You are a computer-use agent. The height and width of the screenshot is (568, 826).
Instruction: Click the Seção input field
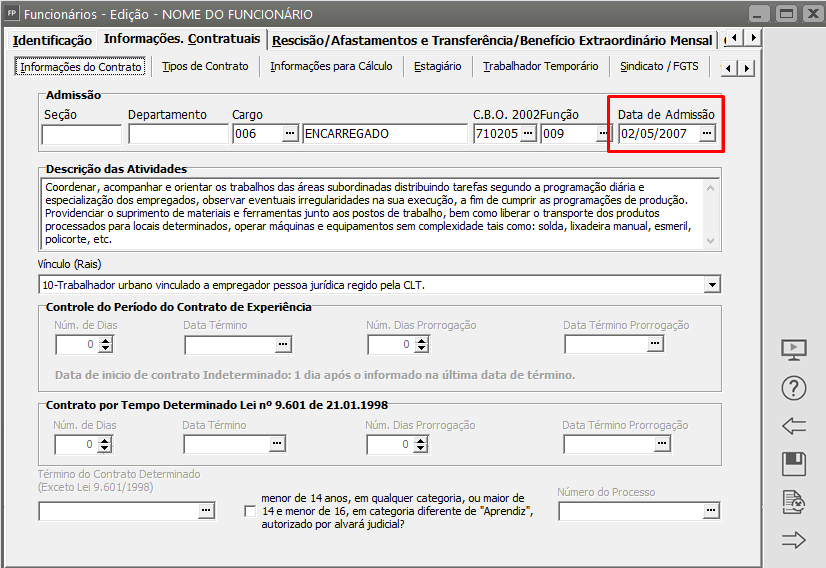point(82,134)
